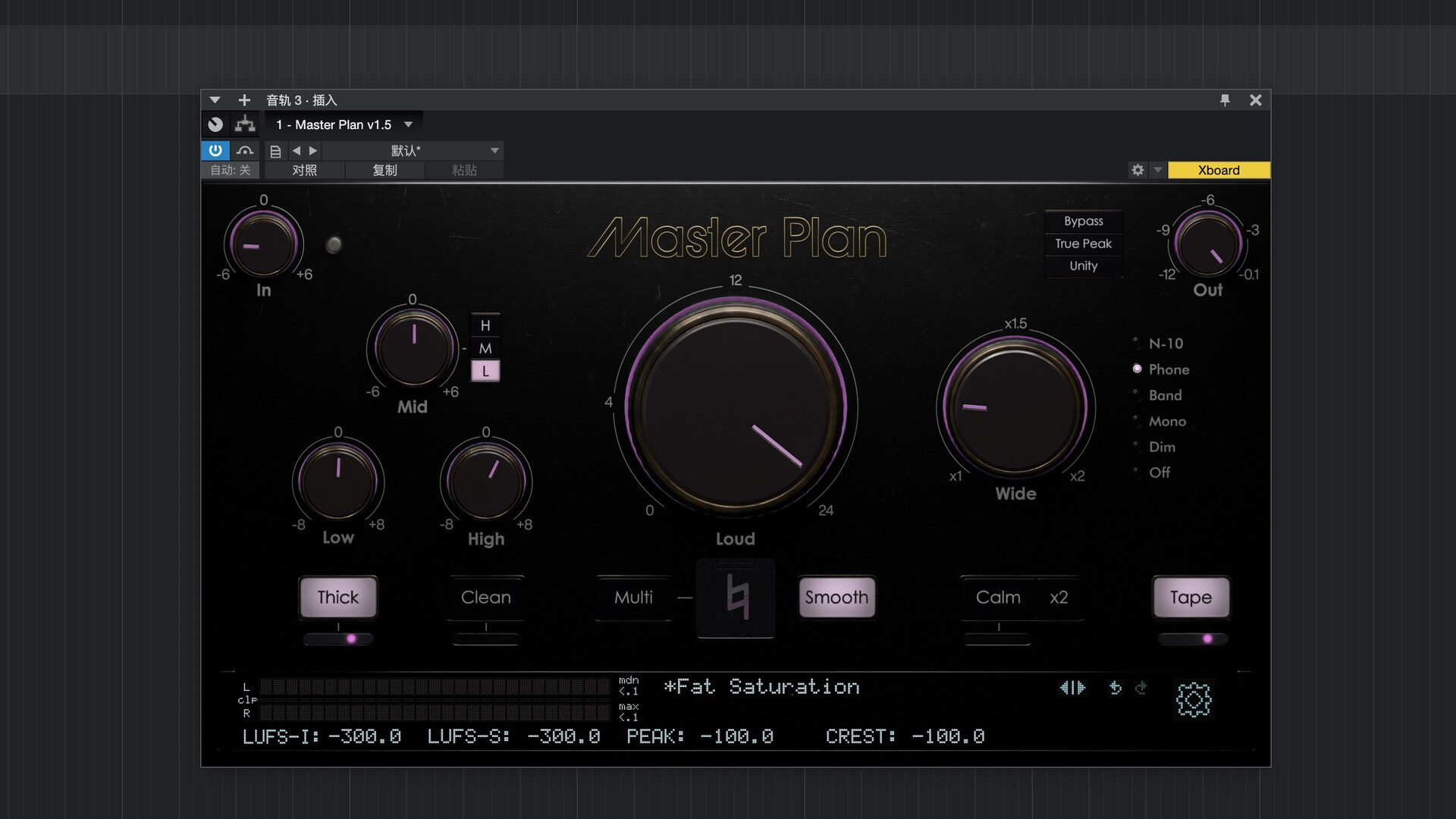Toggle True Peak mode
The image size is (1456, 819).
point(1084,243)
